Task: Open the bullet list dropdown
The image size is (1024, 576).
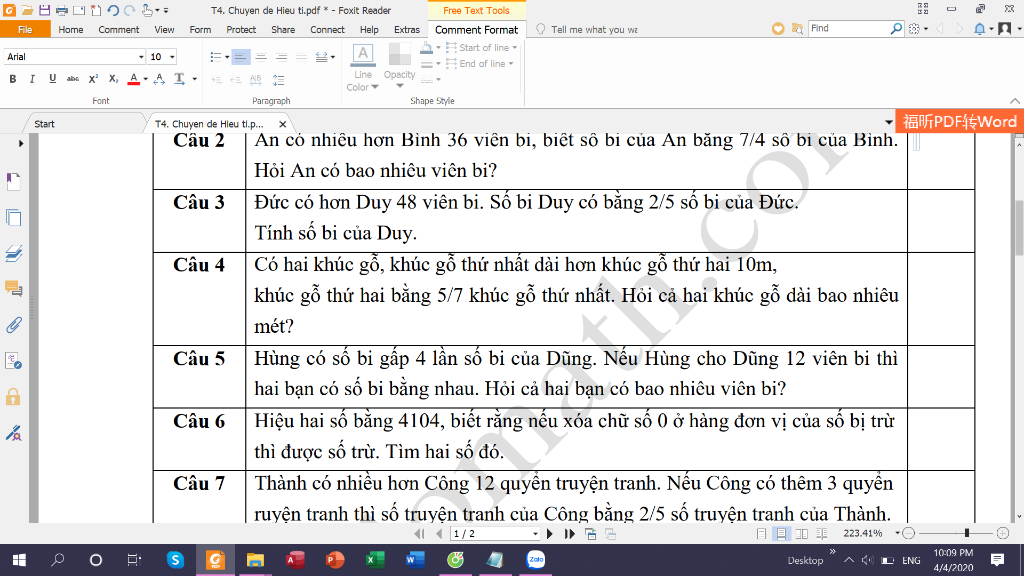Action: click(x=227, y=57)
